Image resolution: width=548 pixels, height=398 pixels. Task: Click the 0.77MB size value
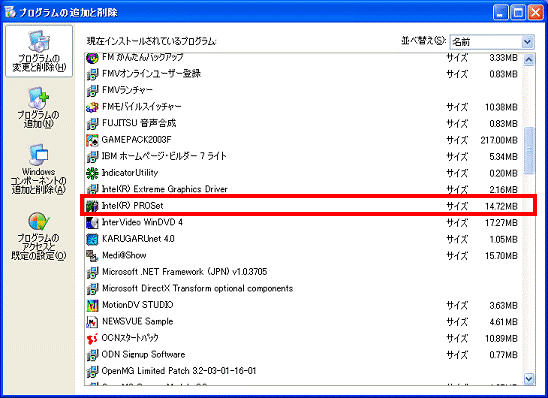pyautogui.click(x=503, y=355)
